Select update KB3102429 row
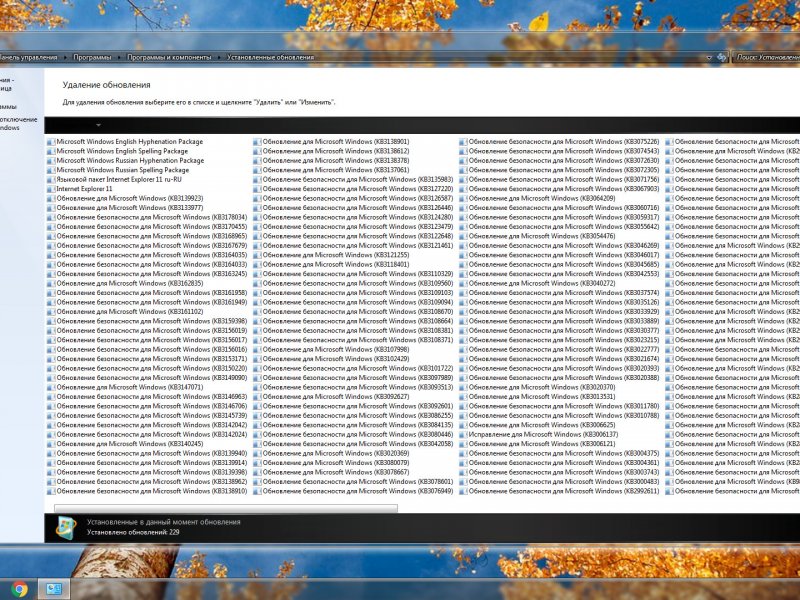Viewport: 800px width, 600px height. point(331,359)
